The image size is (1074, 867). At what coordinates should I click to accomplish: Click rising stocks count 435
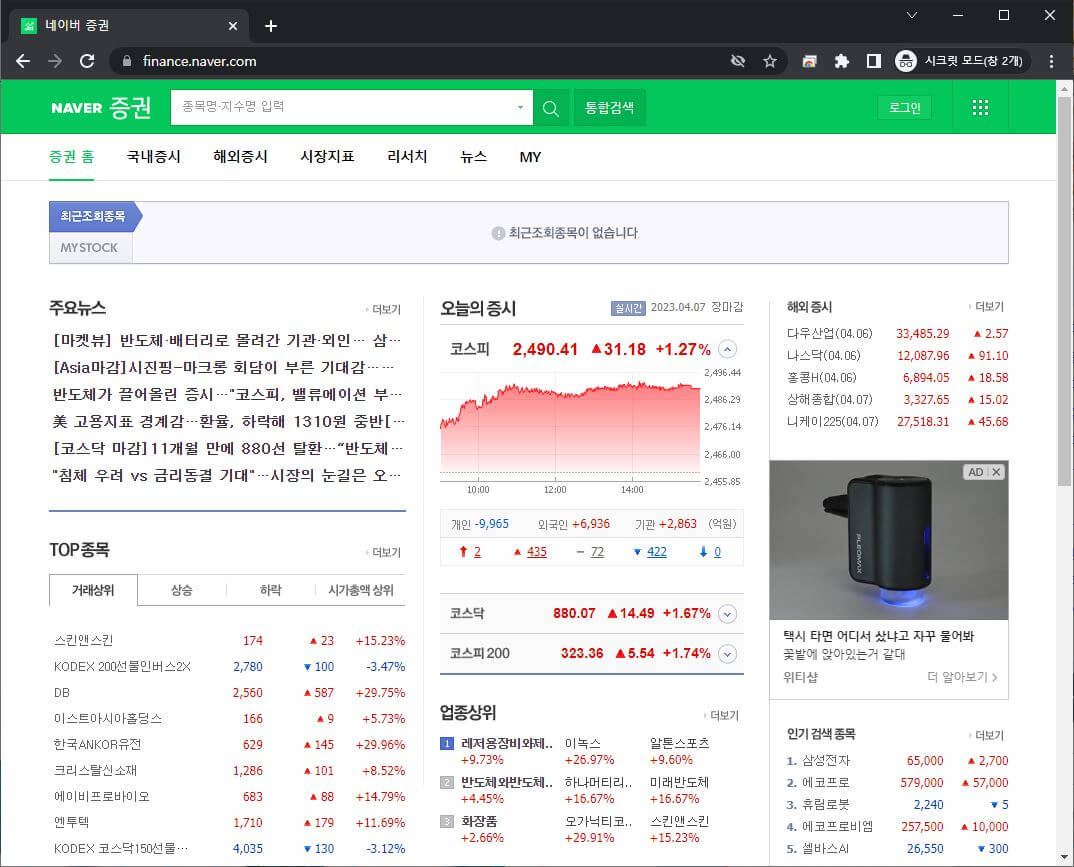536,552
